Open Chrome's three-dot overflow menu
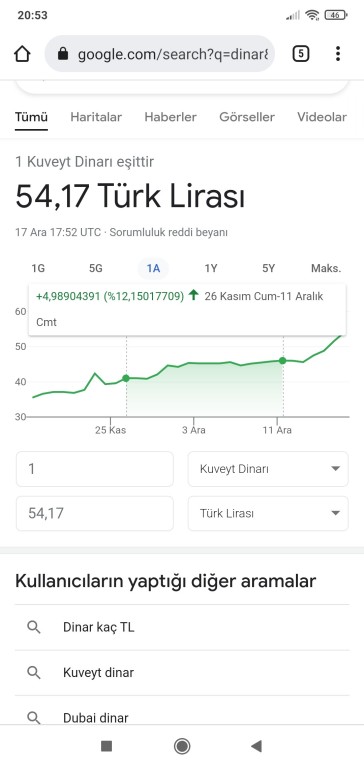The height and width of the screenshot is (768, 364). pos(338,54)
